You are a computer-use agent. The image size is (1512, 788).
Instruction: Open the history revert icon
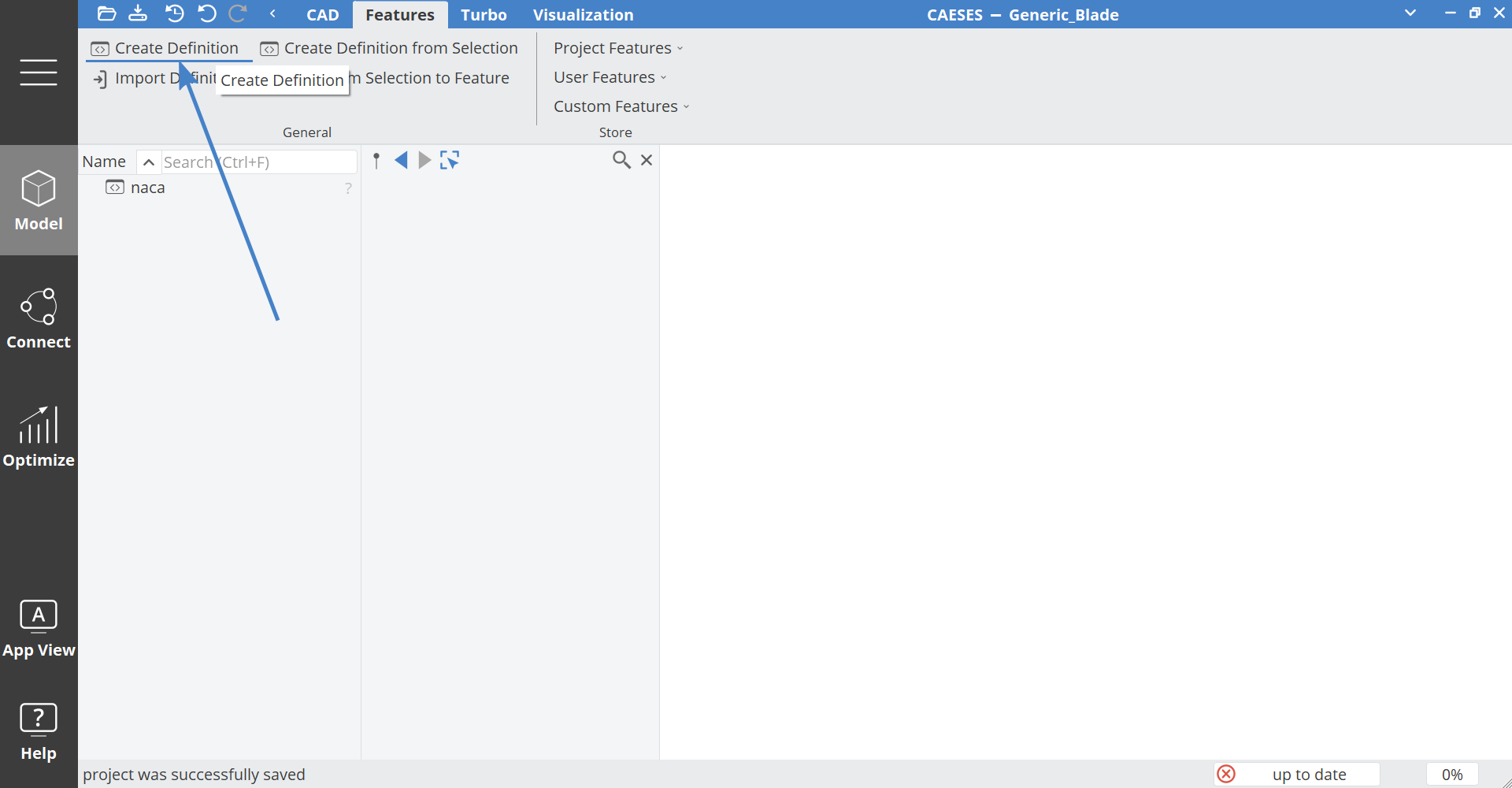coord(174,13)
